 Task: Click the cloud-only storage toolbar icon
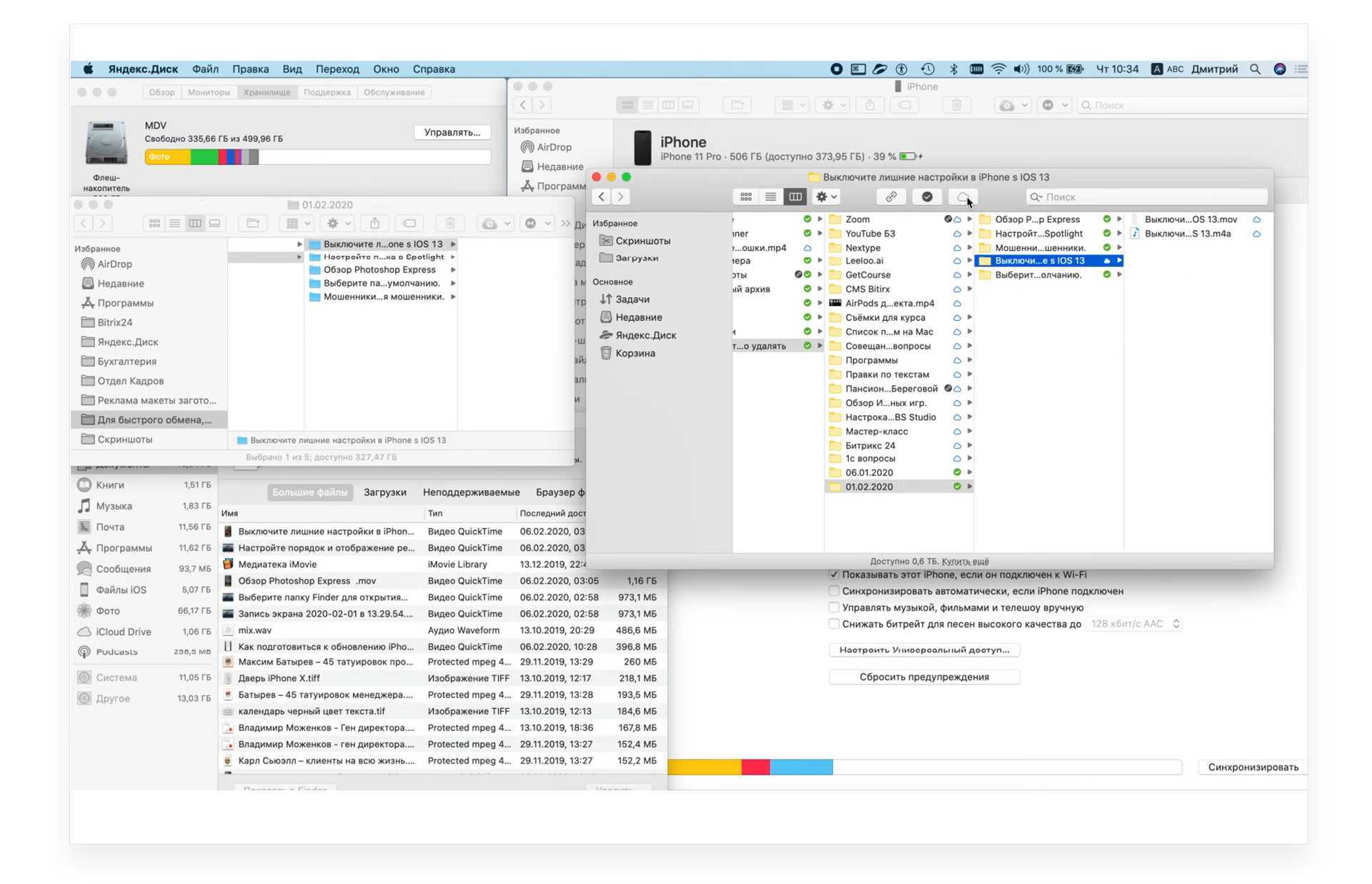[963, 197]
